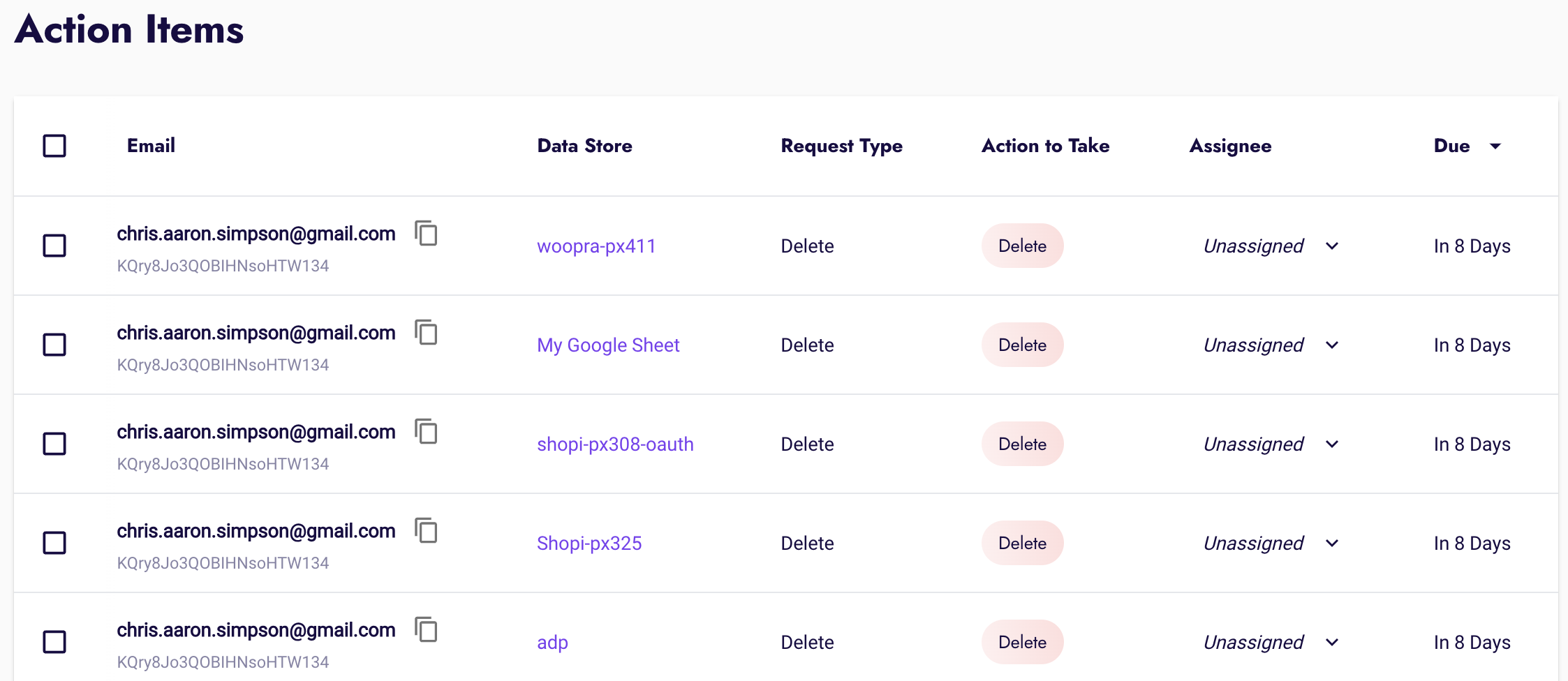Screen dimensions: 1568x681
Task: Copy email in the Shopi-px325 row
Action: 426,530
